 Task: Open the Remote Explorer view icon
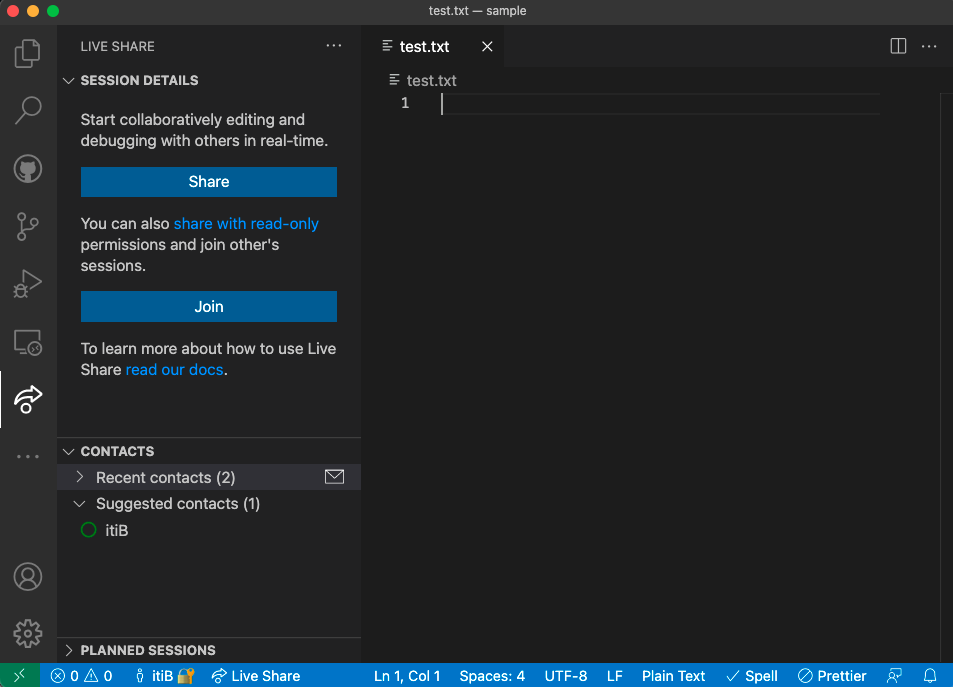(x=27, y=342)
